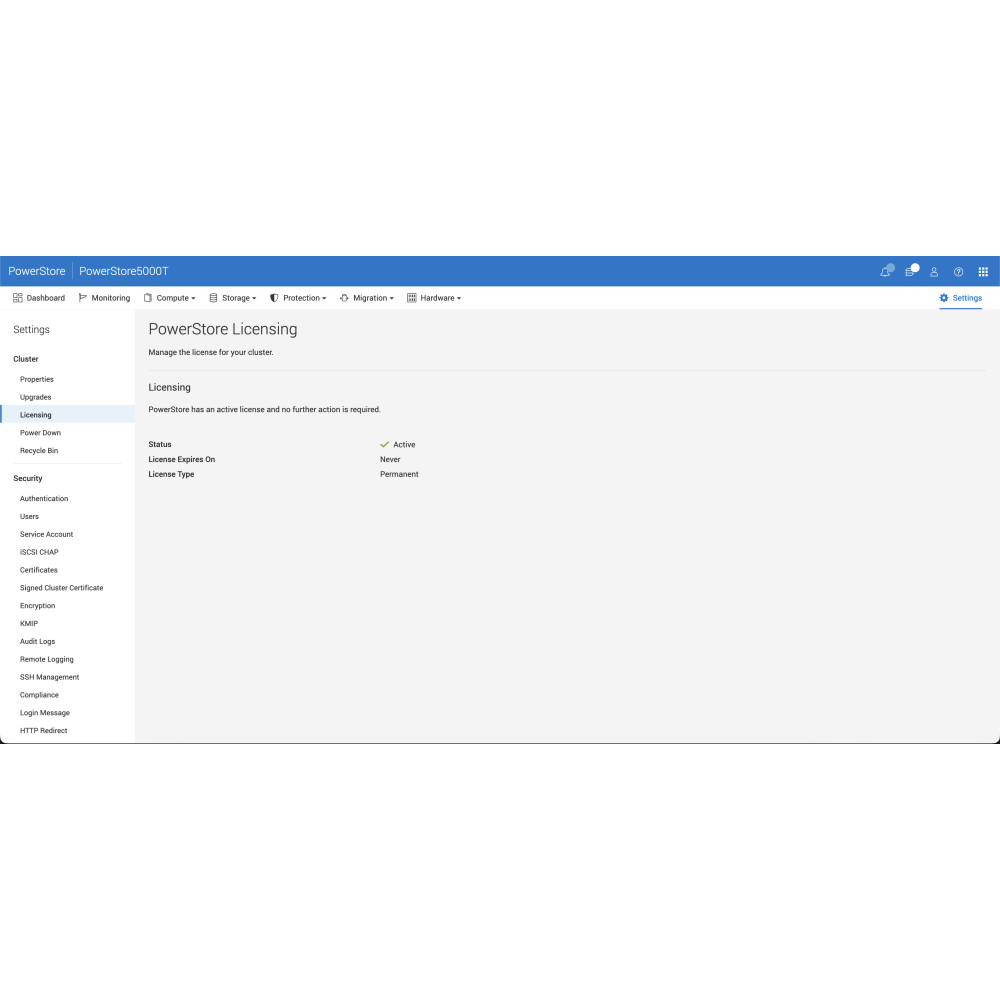Go to the Dashboard tab
The image size is (1000, 1000).
point(39,298)
